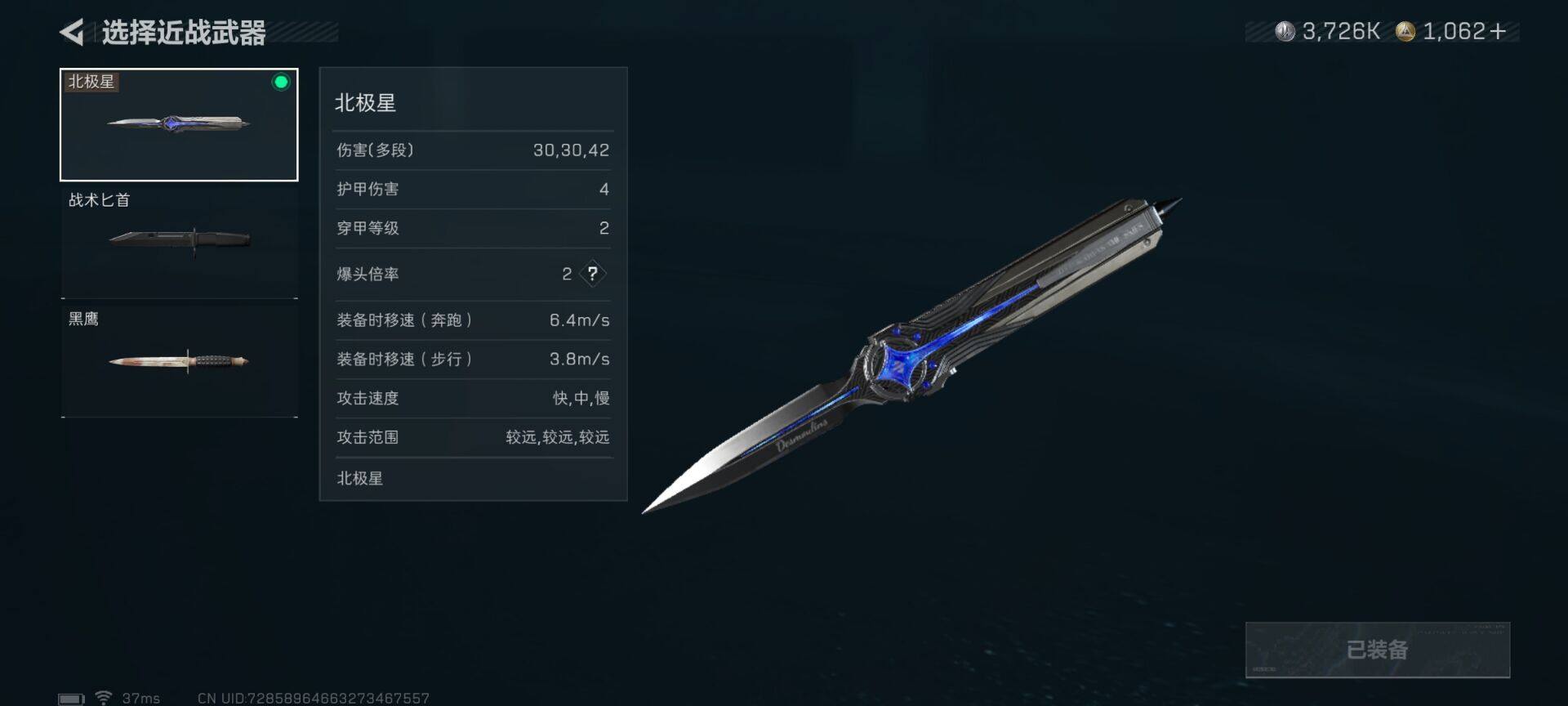Click the large 北极星 knife preview
Image resolution: width=1568 pixels, height=706 pixels.
pyautogui.click(x=912, y=355)
